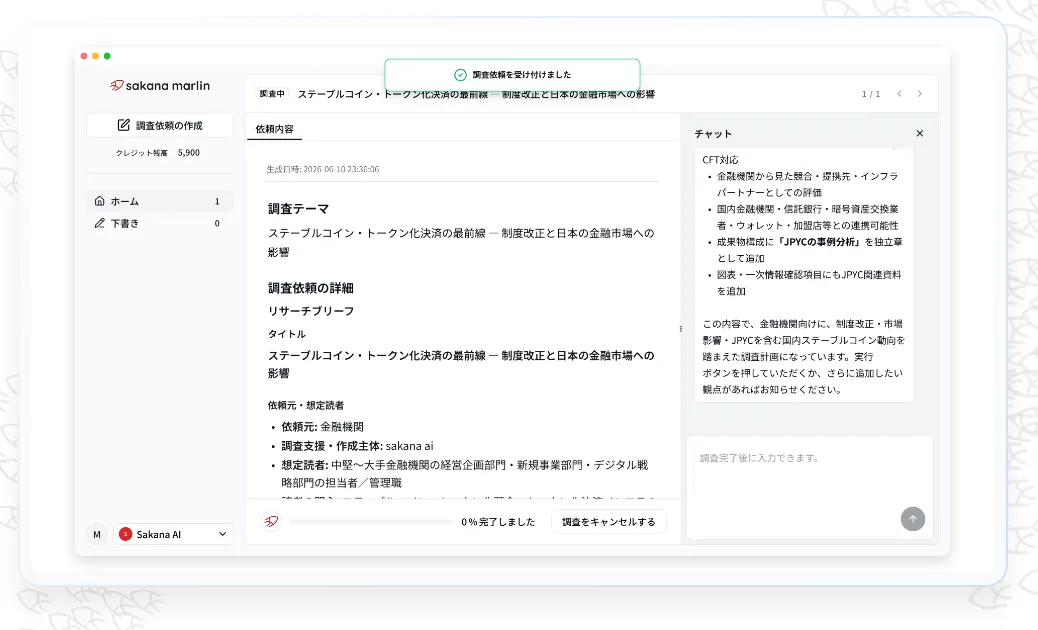Open 調査依頼の作成 to create a request
The image size is (1038, 630).
[160, 125]
